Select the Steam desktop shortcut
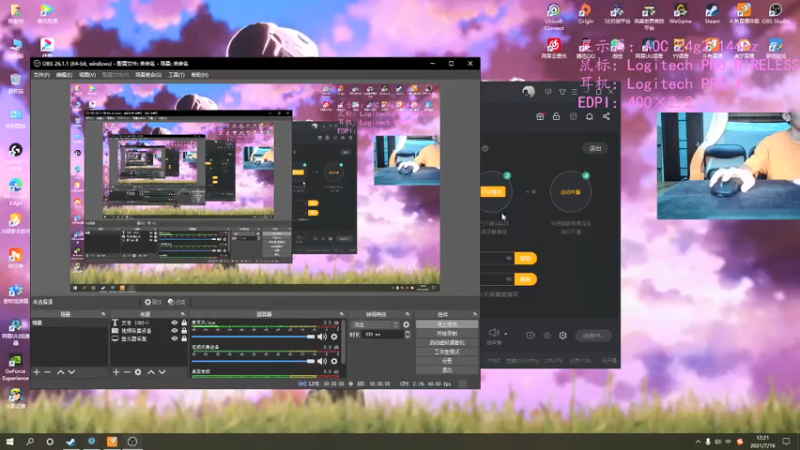The width and height of the screenshot is (800, 450). [712, 13]
